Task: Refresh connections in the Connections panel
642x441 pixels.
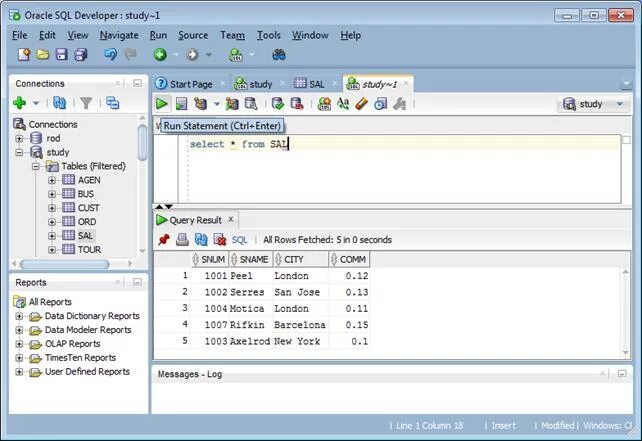Action: (x=59, y=102)
